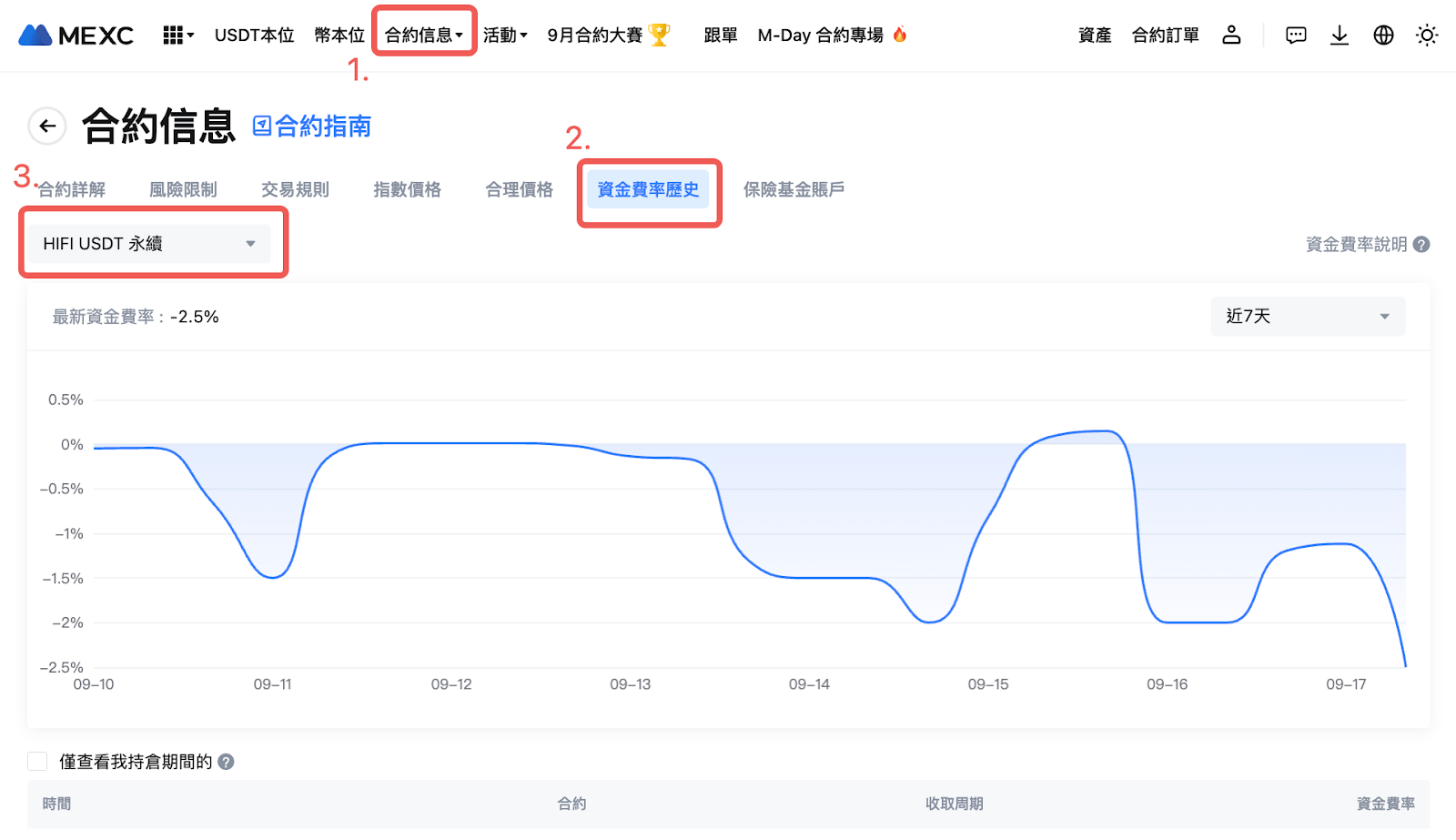Open the language globe icon
The image size is (1456, 840).
pos(1383,35)
